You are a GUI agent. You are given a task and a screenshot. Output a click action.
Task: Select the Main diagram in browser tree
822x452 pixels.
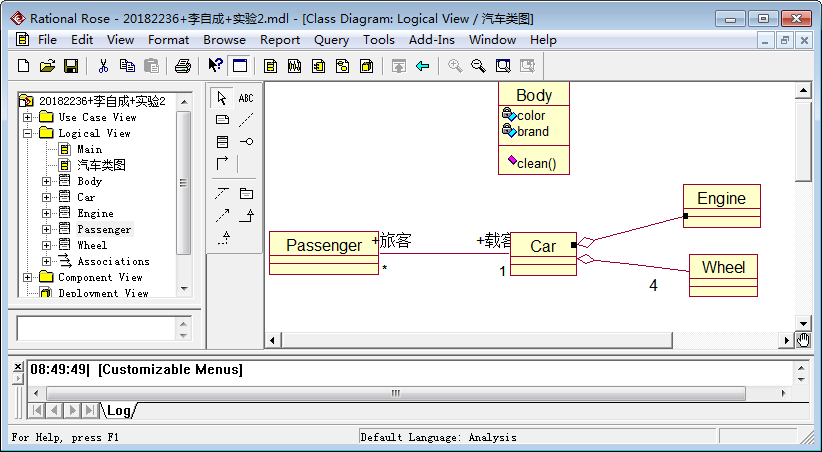coord(90,149)
